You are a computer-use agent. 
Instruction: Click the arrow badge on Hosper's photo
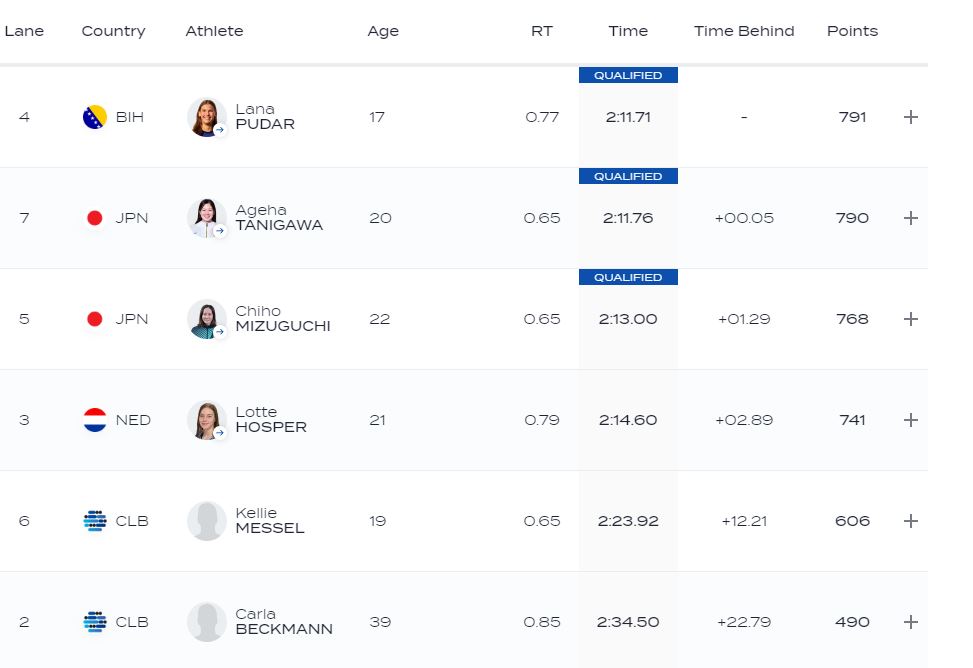click(219, 433)
